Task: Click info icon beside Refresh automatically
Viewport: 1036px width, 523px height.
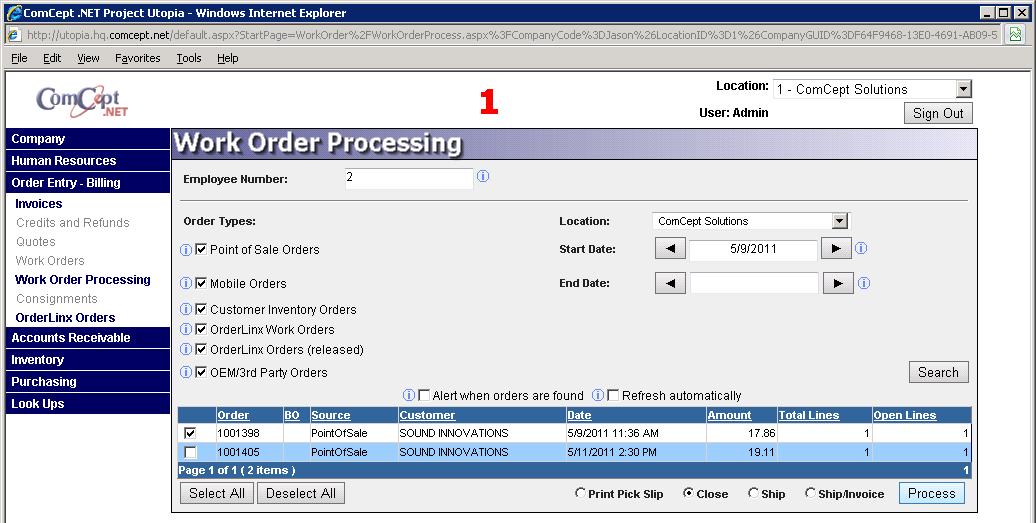Action: 598,396
